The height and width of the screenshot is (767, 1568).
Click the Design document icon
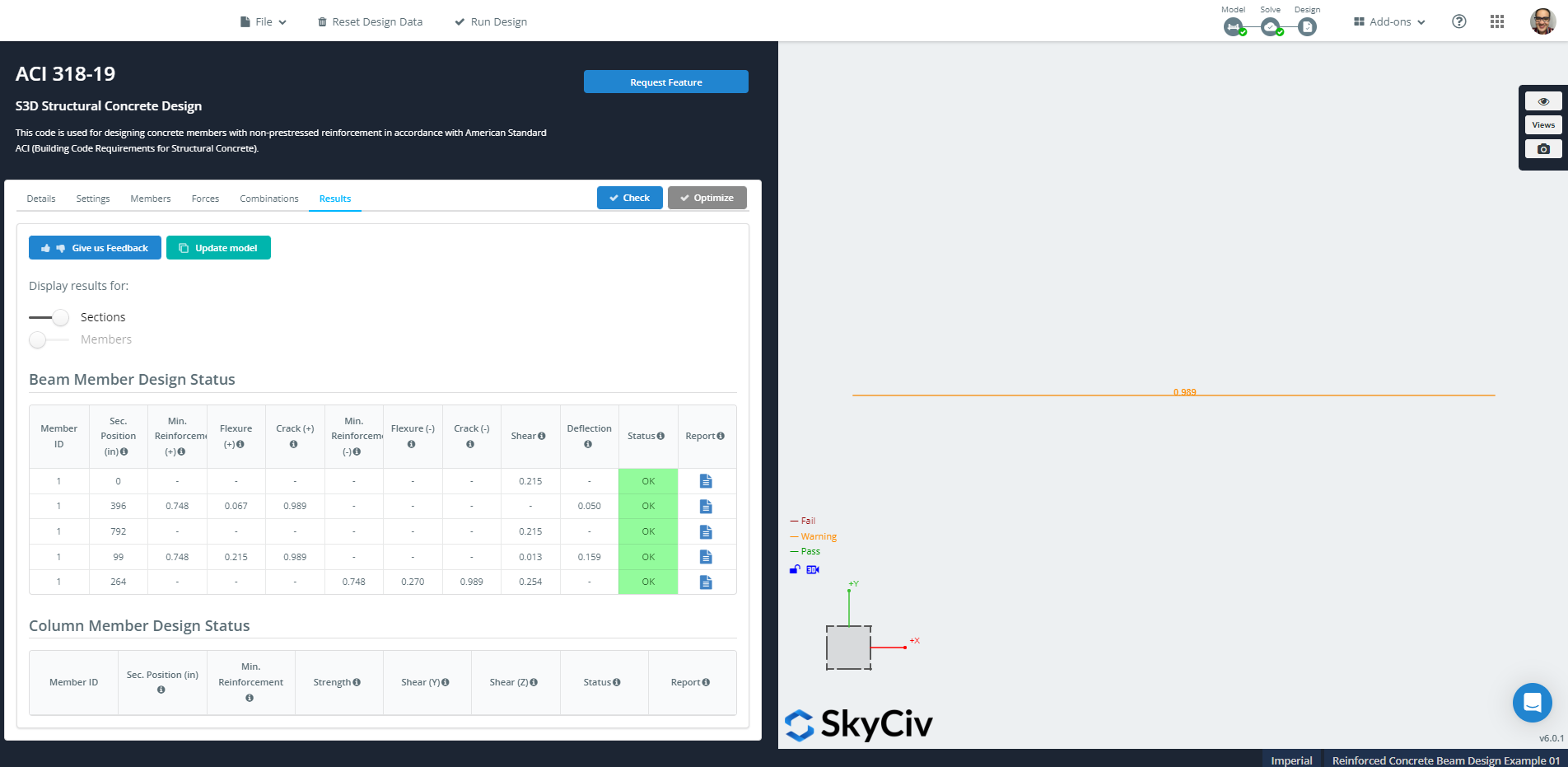coord(1307,27)
